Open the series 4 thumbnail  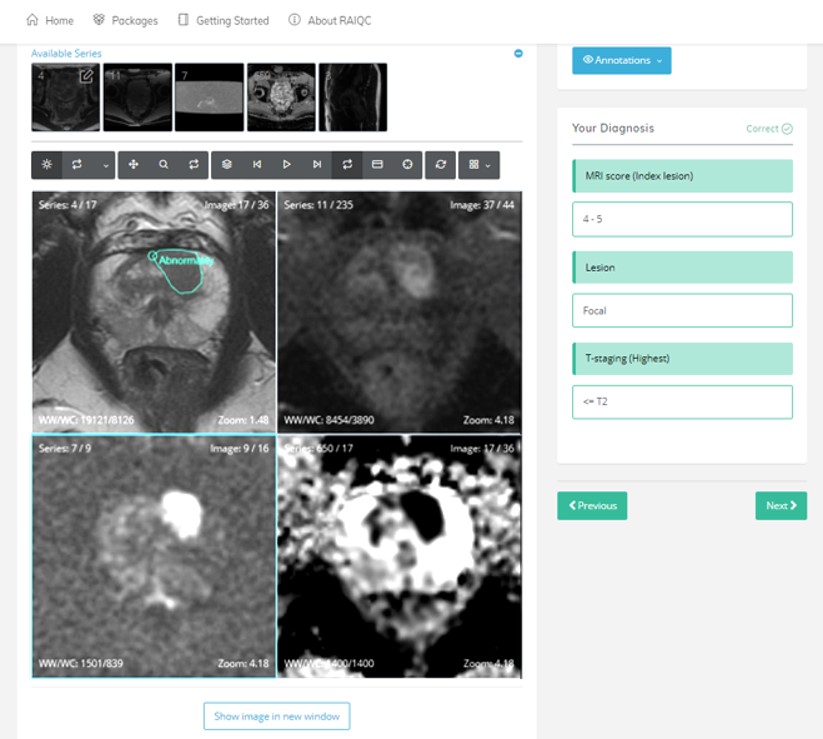point(66,97)
